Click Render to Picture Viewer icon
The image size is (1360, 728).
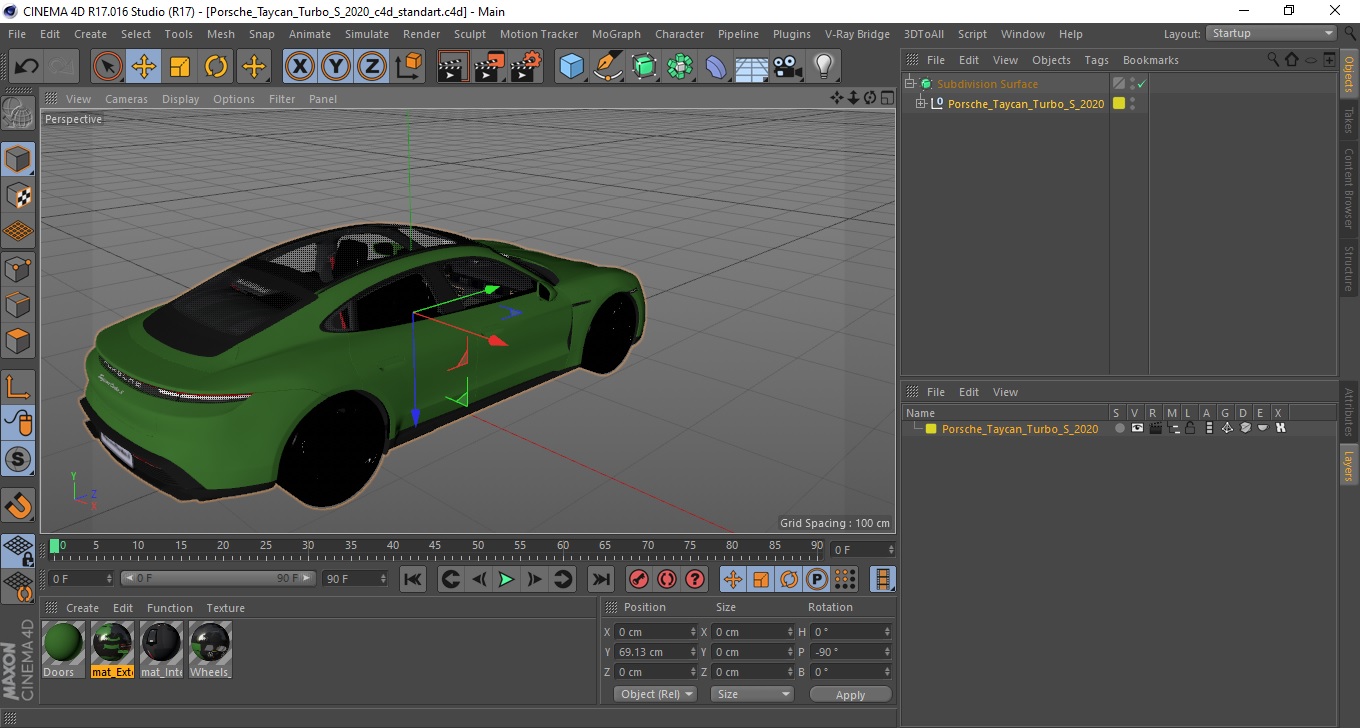click(x=490, y=67)
